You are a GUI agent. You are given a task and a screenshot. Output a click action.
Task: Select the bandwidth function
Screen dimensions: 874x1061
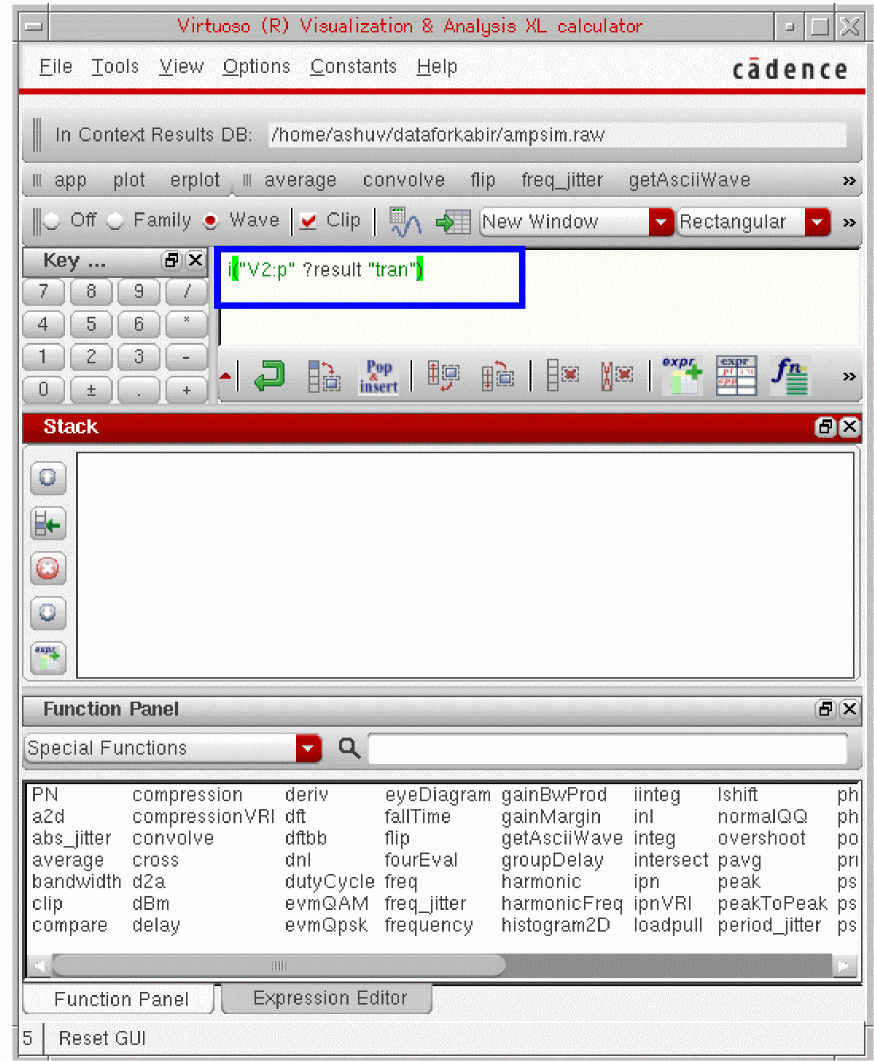[x=76, y=882]
